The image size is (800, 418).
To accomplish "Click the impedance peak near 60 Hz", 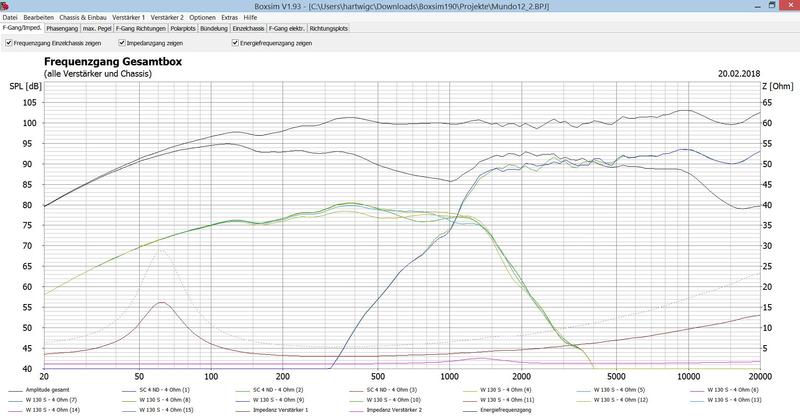I will (161, 302).
